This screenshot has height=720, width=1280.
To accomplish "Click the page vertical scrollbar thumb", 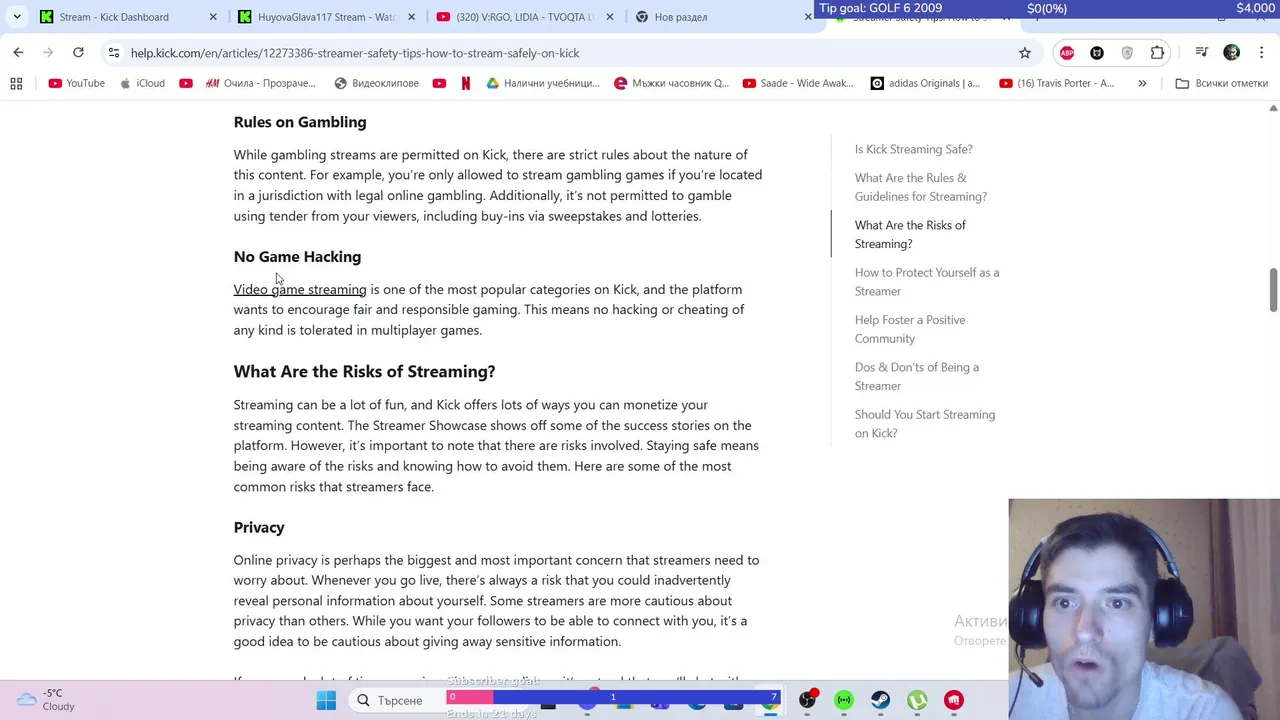I will (1272, 290).
